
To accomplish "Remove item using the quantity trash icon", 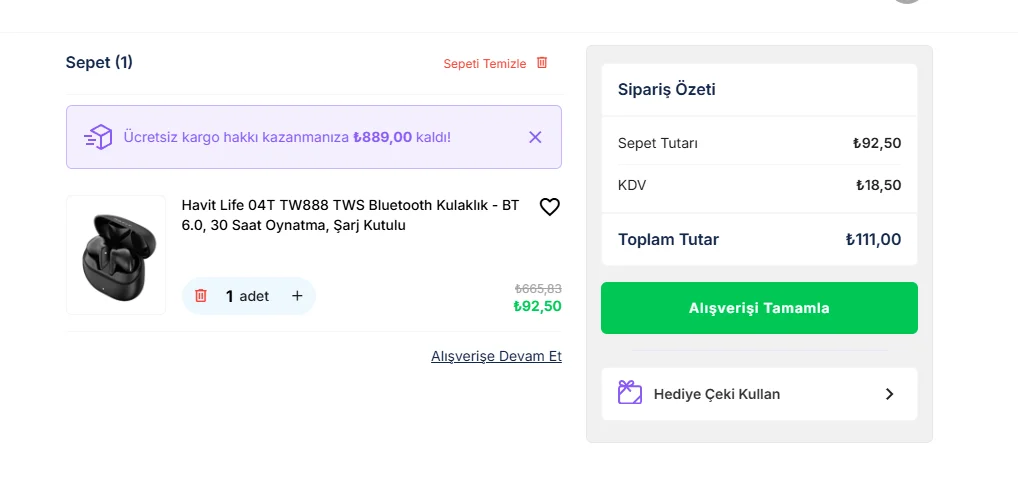I will coord(201,296).
